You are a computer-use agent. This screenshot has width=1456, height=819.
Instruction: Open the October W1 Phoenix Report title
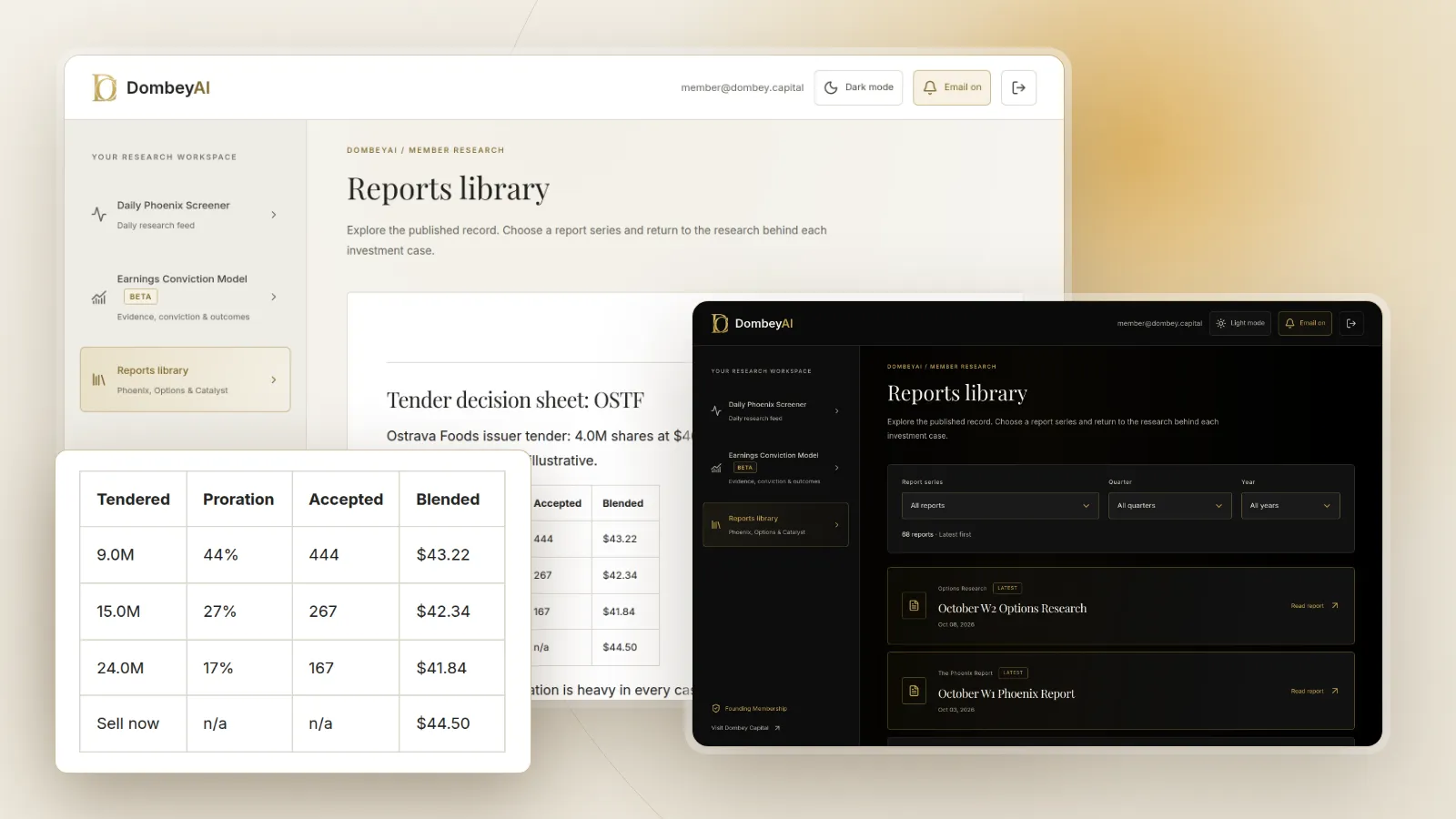pyautogui.click(x=1006, y=694)
